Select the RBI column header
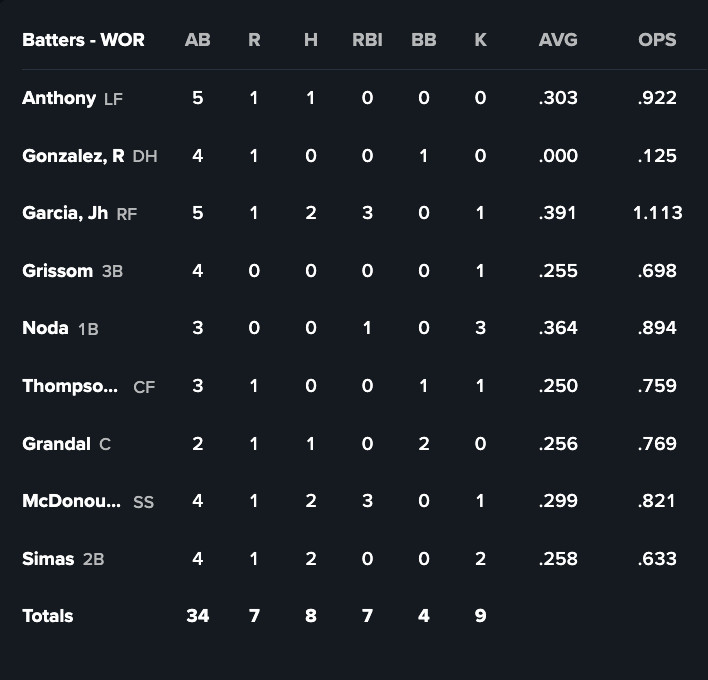The width and height of the screenshot is (708, 680). (367, 41)
